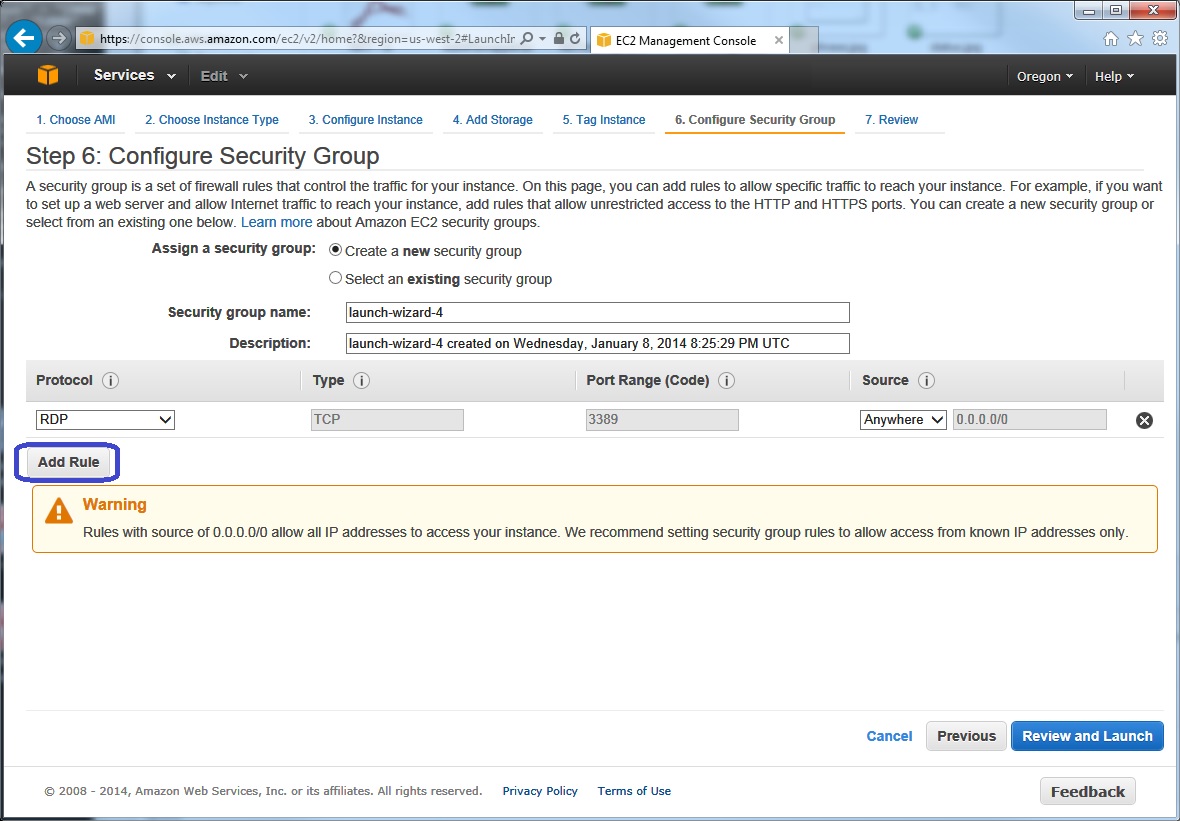Show info tooltip for Port Range (Code)
This screenshot has width=1180, height=821.
(x=726, y=381)
